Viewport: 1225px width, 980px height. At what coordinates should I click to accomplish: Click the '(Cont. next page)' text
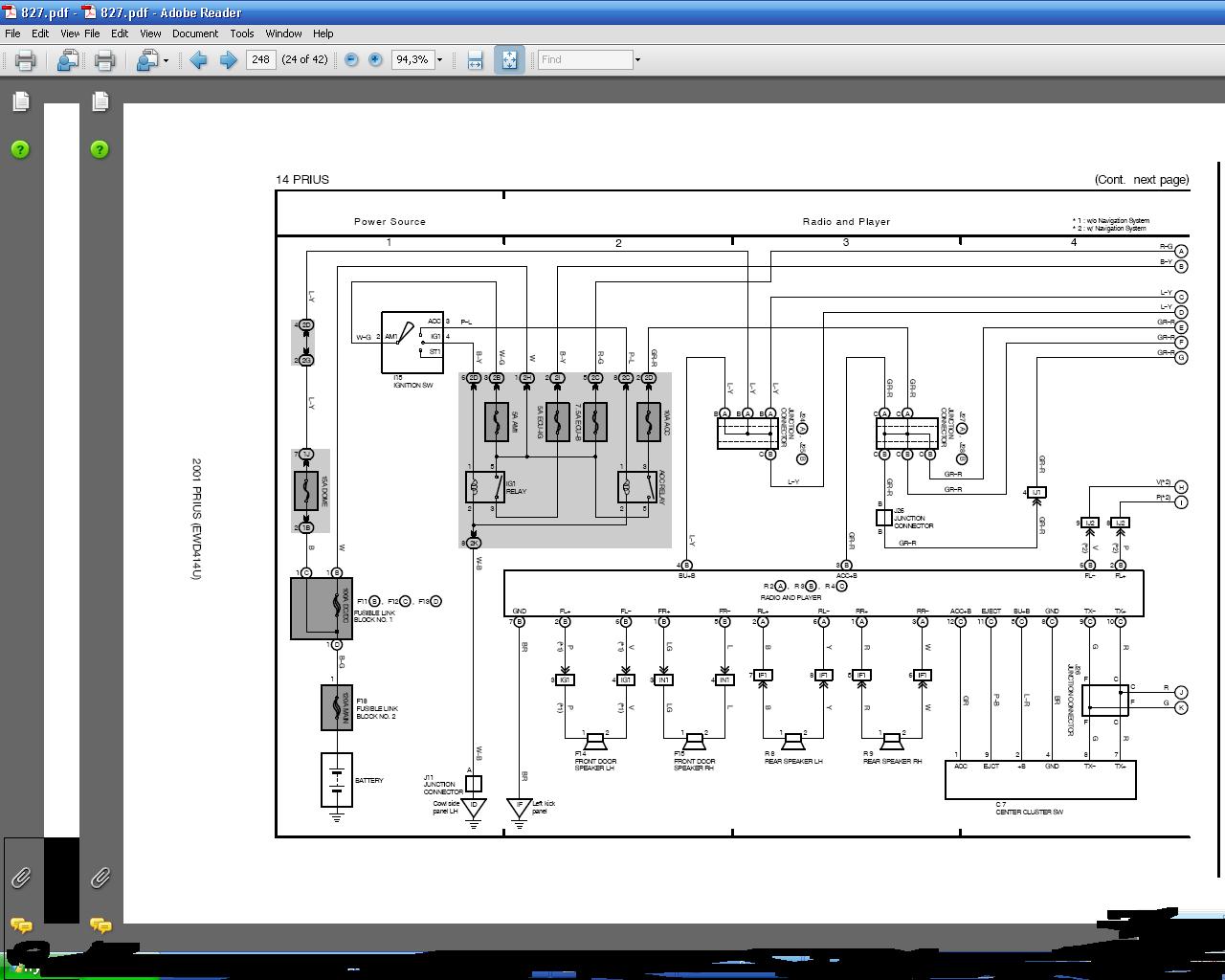point(1142,179)
